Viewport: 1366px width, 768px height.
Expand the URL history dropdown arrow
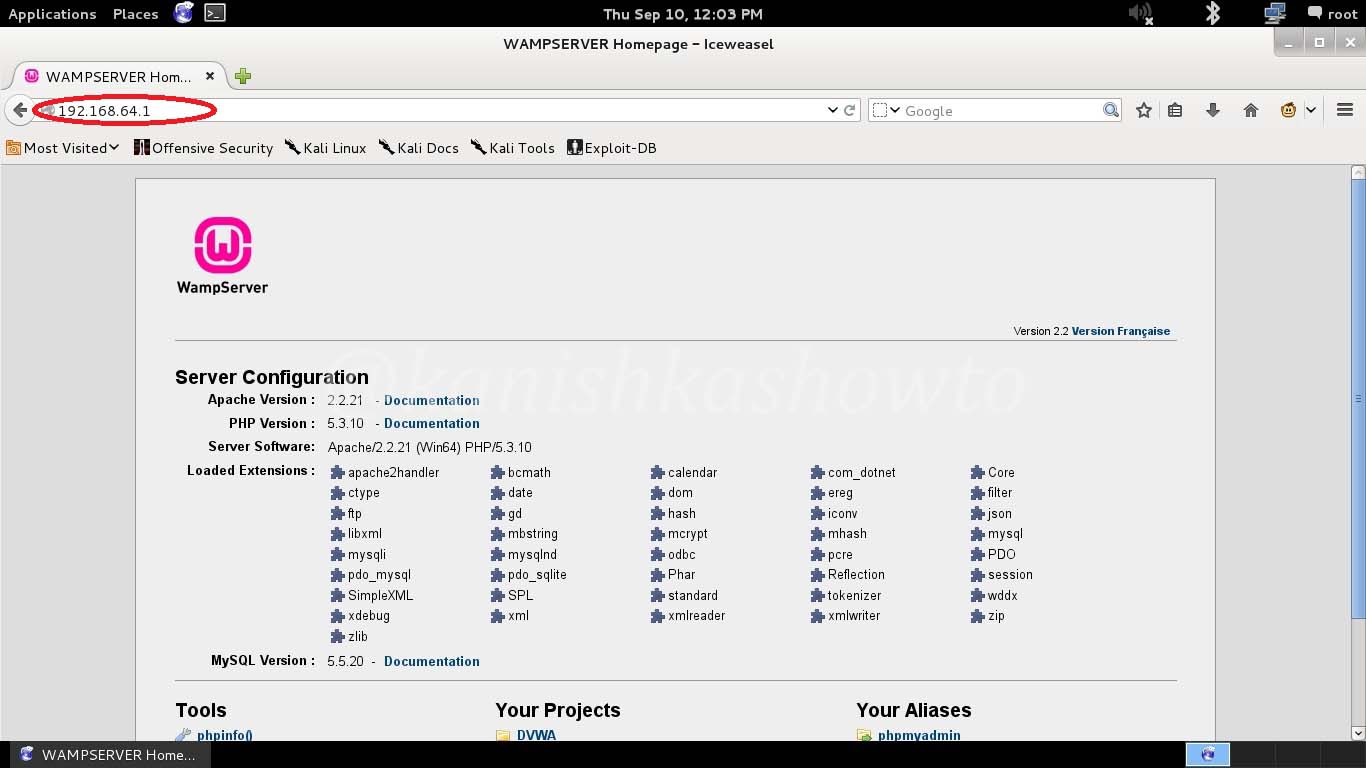832,110
